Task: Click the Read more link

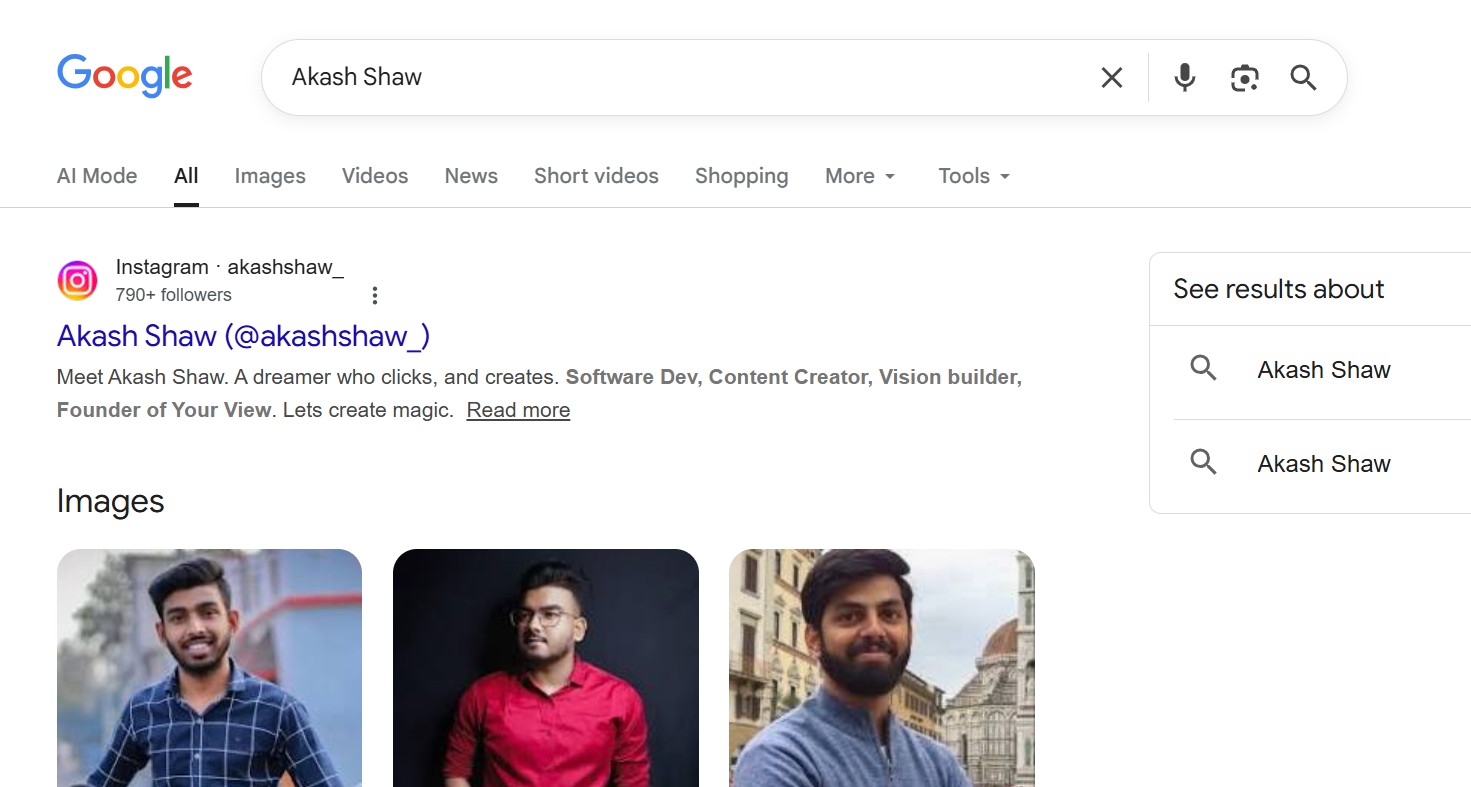Action: tap(518, 410)
